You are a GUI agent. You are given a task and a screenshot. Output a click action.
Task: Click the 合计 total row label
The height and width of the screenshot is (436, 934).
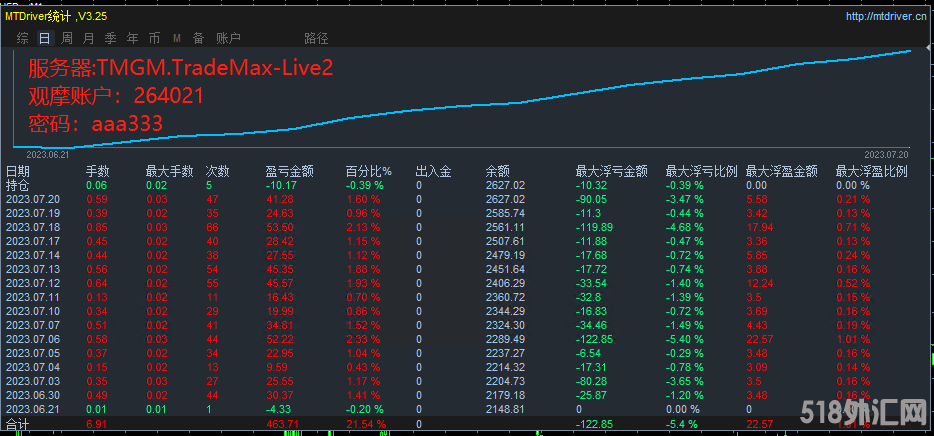tap(17, 425)
